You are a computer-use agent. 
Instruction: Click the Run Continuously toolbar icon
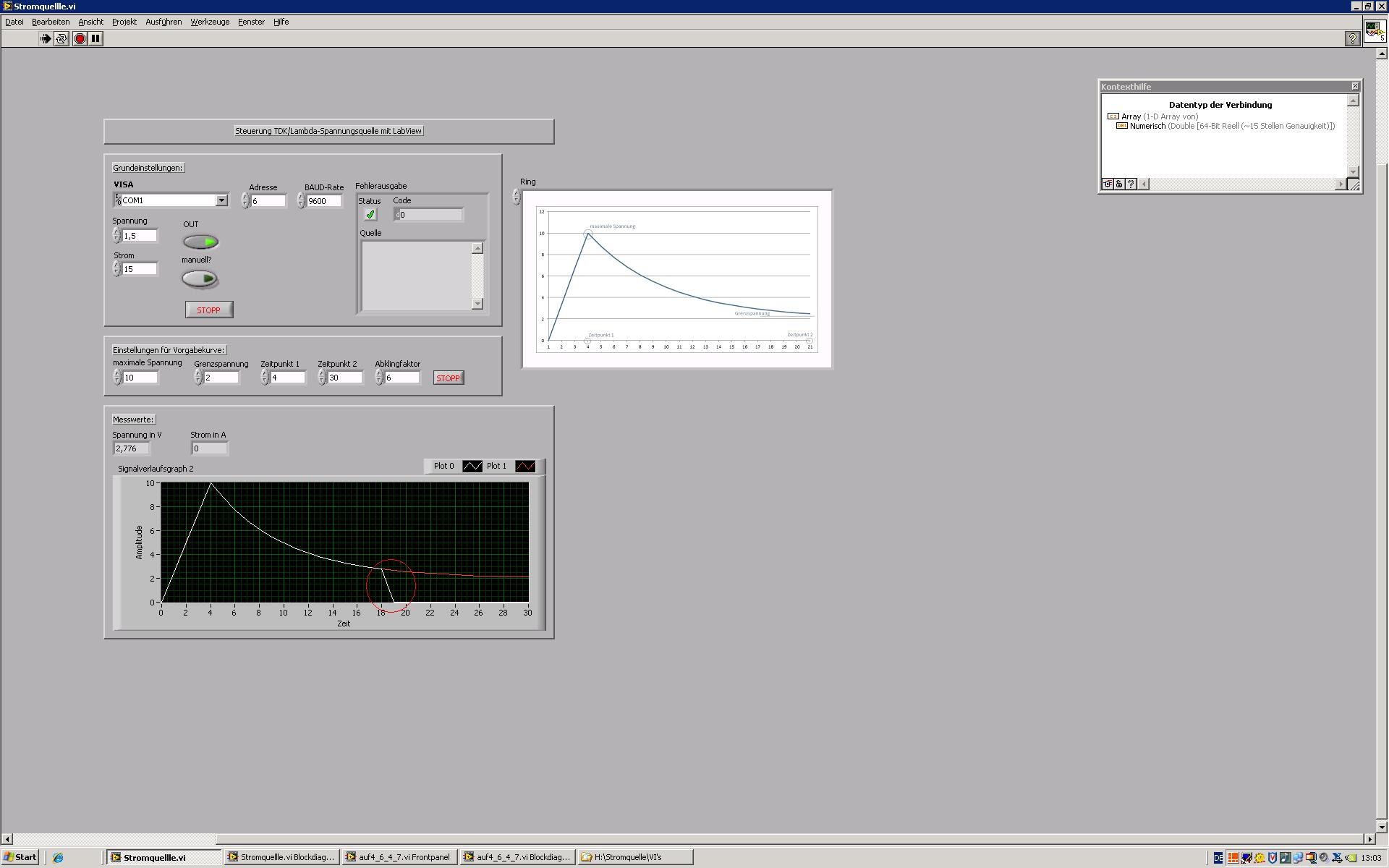pos(61,38)
